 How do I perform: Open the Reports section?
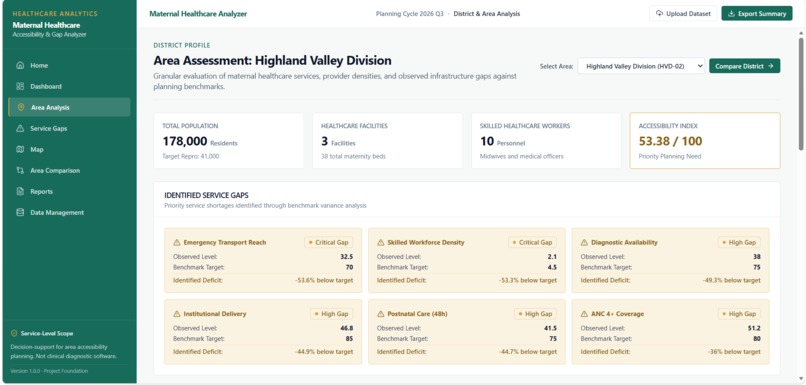[x=69, y=192]
